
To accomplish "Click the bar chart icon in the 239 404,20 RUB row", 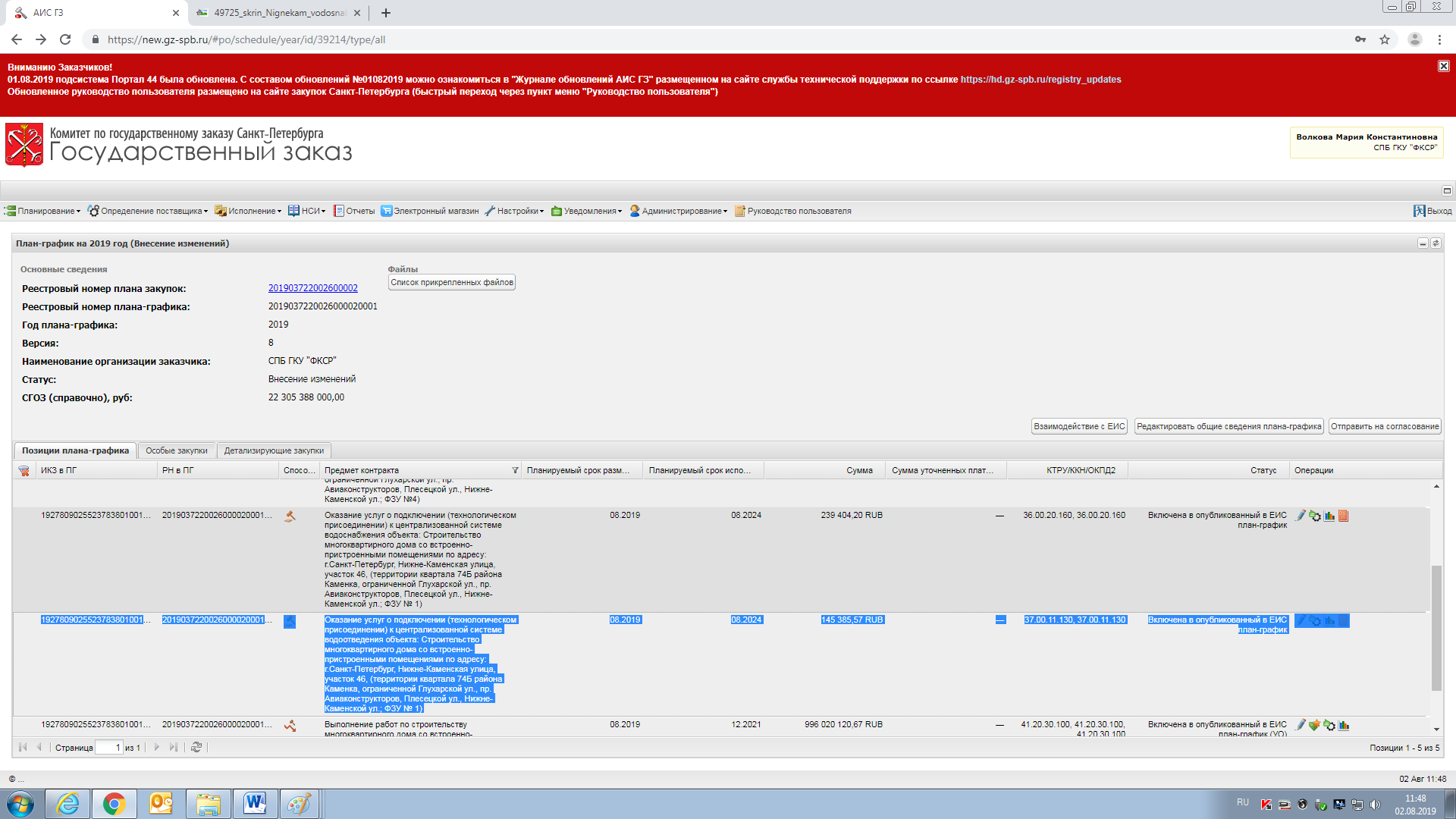I will [1329, 516].
